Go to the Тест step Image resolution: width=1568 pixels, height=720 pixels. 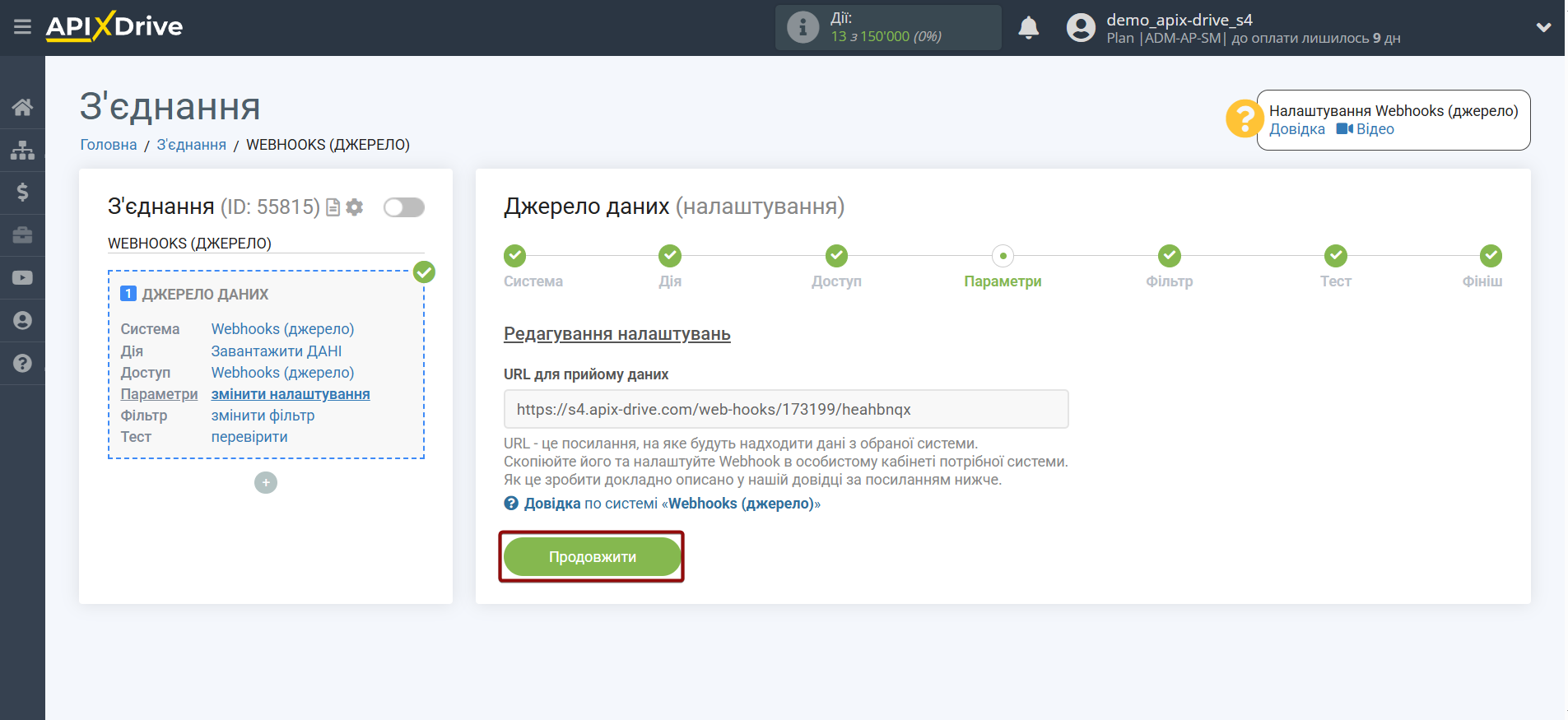1335,256
